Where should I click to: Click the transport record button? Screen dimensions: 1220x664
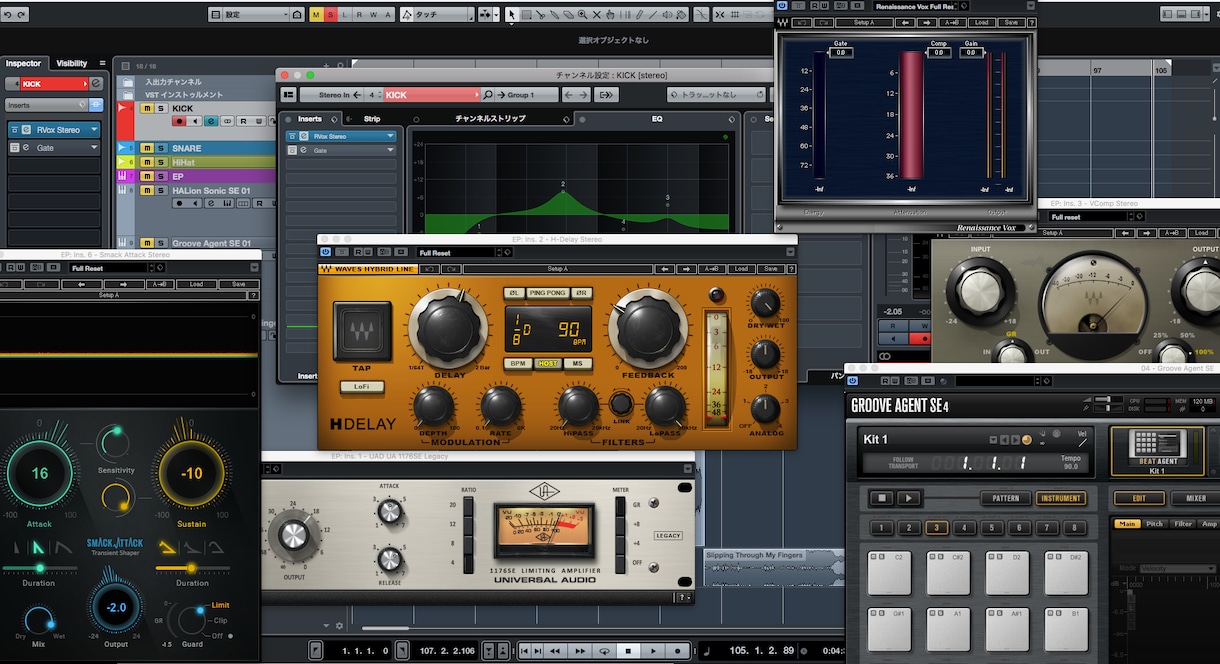click(677, 651)
